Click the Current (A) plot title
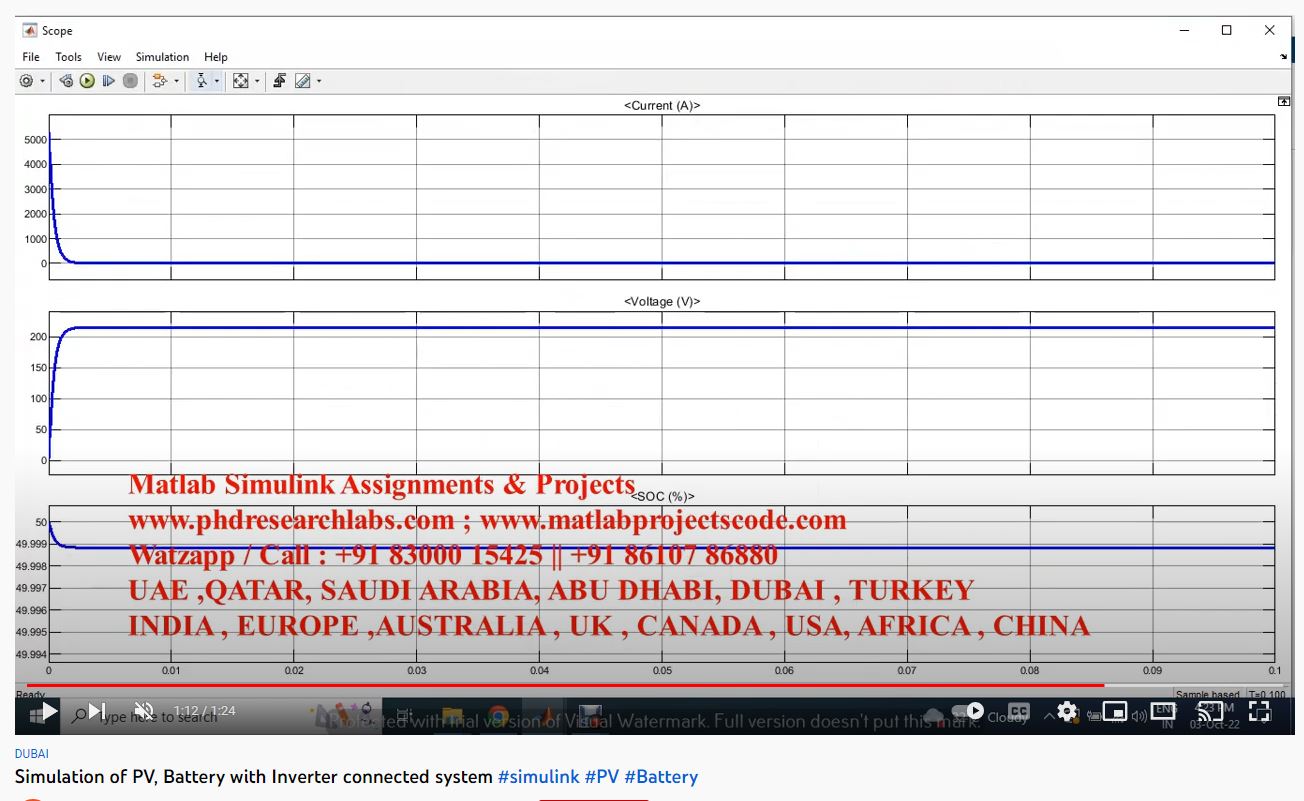The image size is (1304, 801). click(662, 105)
